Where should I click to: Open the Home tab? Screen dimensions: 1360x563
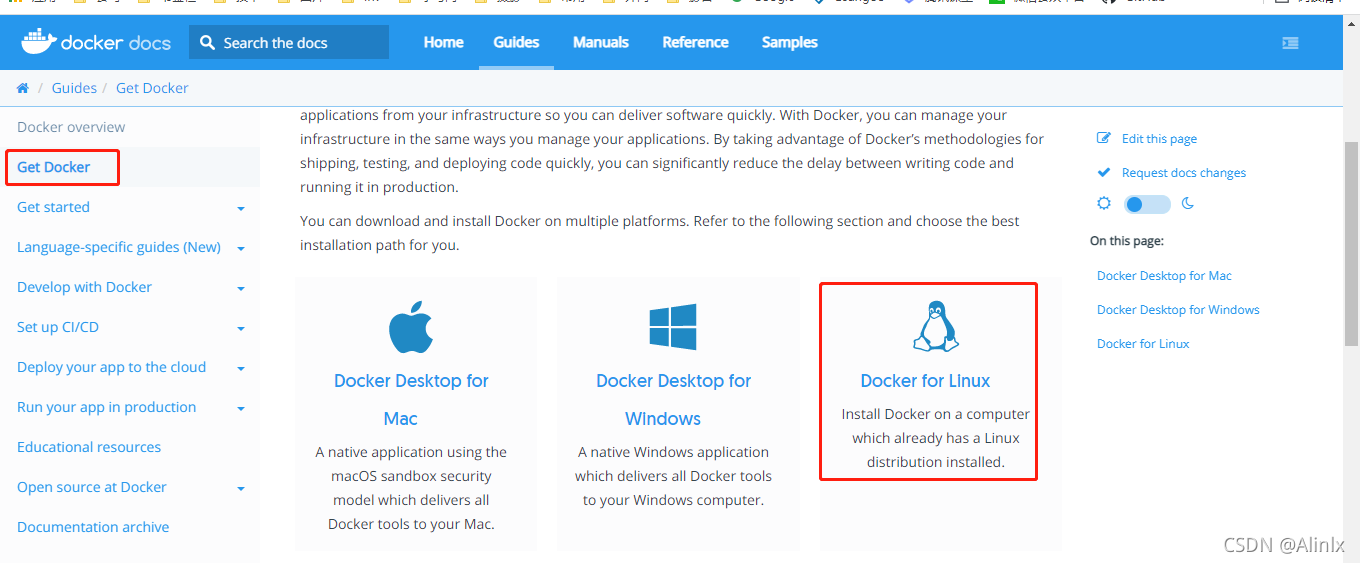[443, 42]
